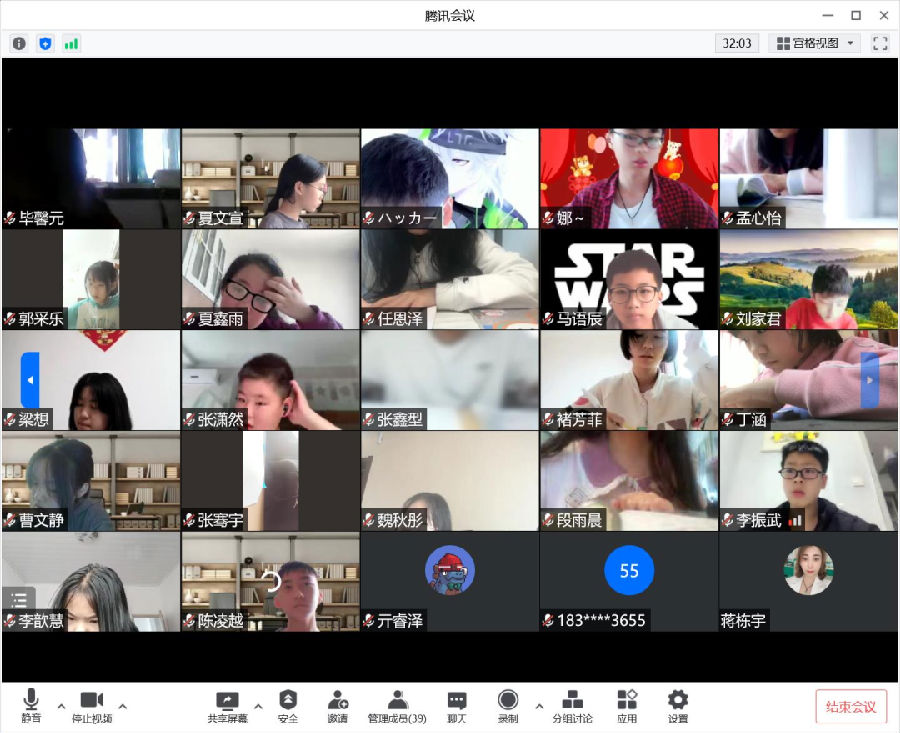Click the red 结束会议 button
Image resolution: width=900 pixels, height=733 pixels.
[x=851, y=707]
